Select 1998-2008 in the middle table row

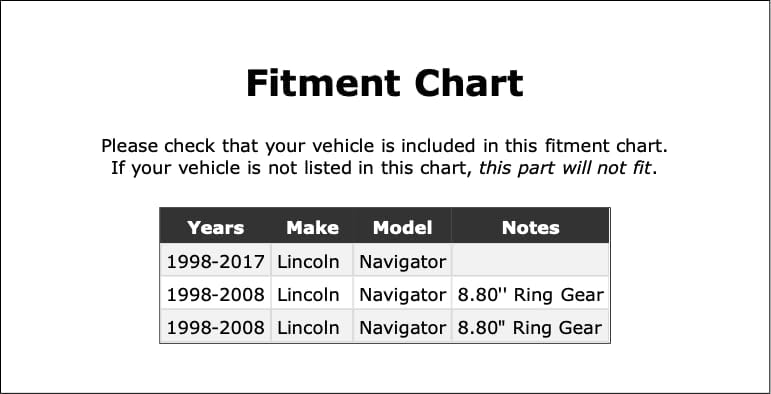click(x=215, y=295)
